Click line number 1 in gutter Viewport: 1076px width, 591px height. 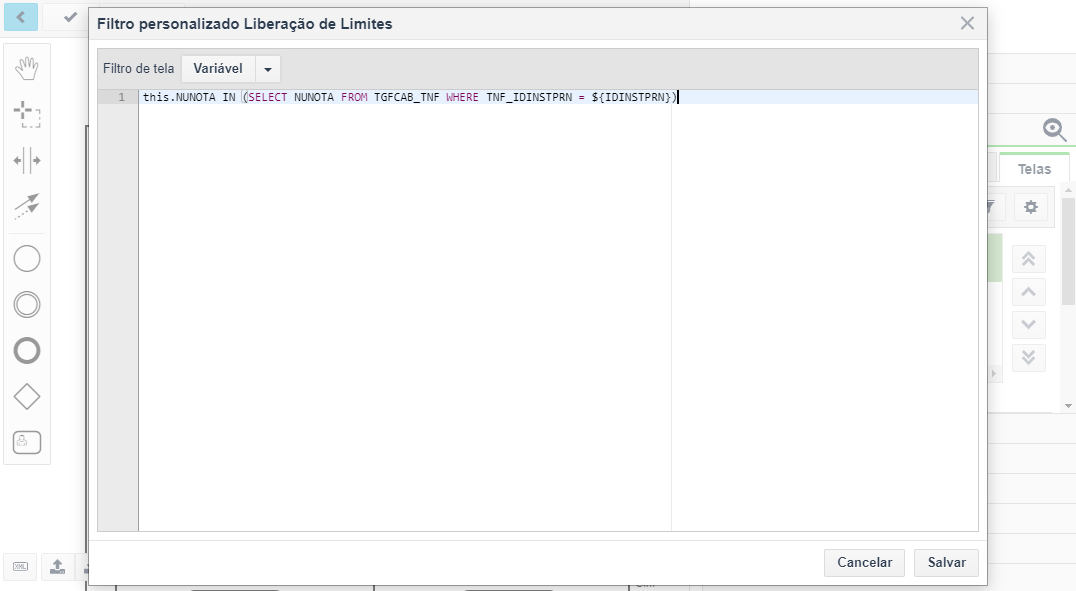click(121, 97)
